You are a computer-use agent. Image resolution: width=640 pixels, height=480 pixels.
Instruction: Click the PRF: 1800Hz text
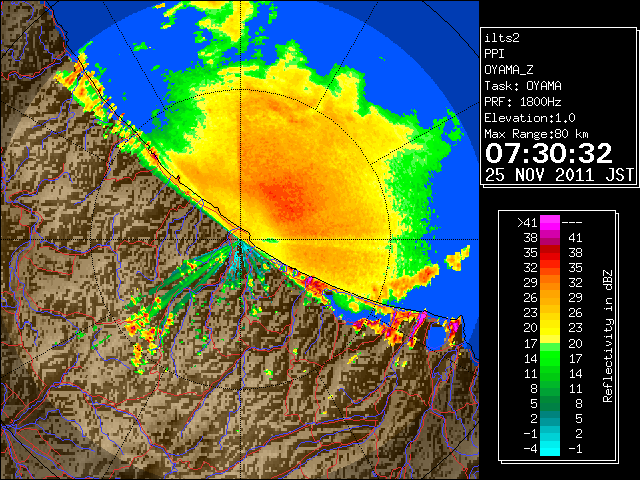(523, 102)
